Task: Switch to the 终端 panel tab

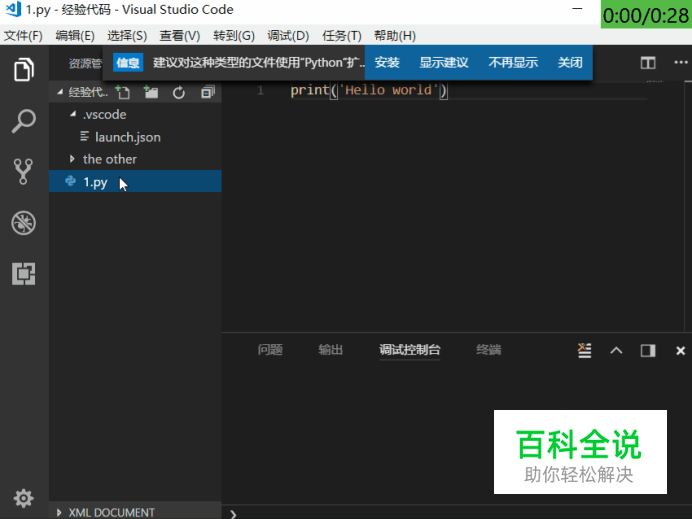Action: [489, 350]
